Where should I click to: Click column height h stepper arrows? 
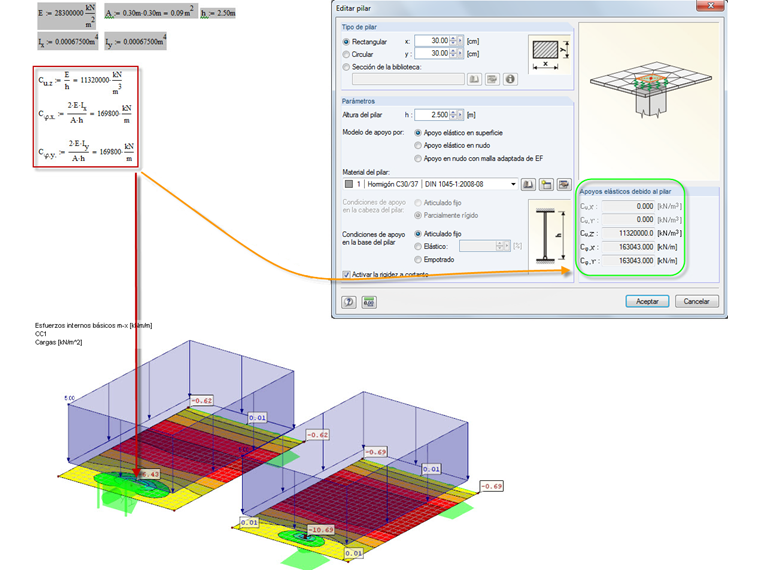click(453, 115)
